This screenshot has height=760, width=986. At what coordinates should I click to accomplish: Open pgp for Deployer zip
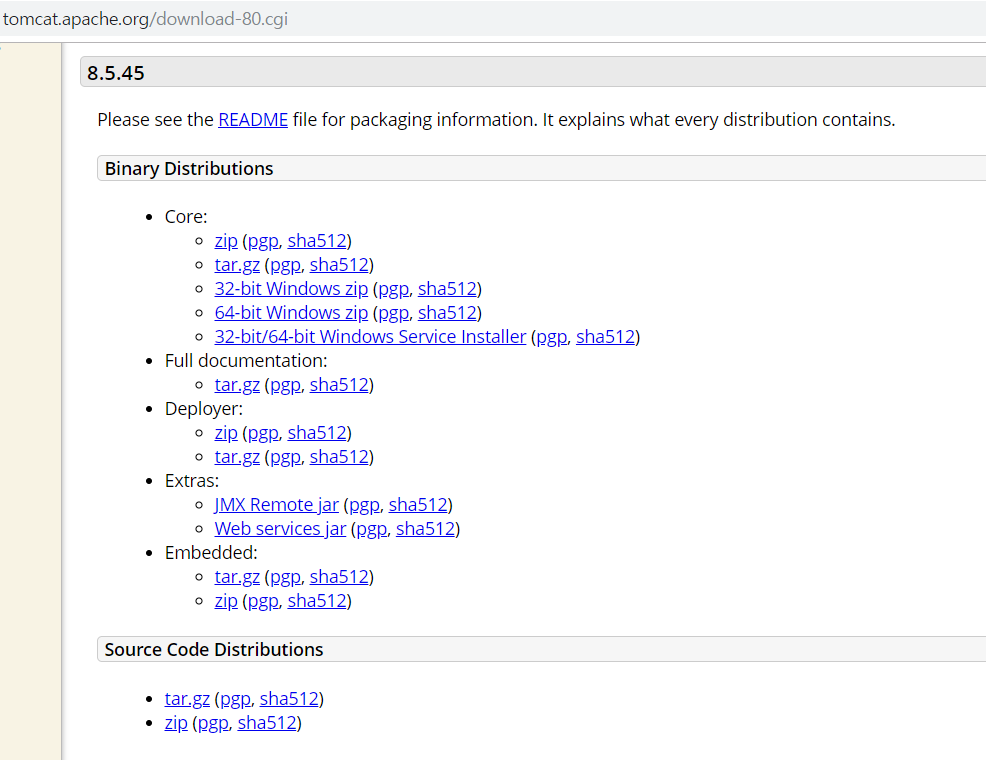click(263, 432)
